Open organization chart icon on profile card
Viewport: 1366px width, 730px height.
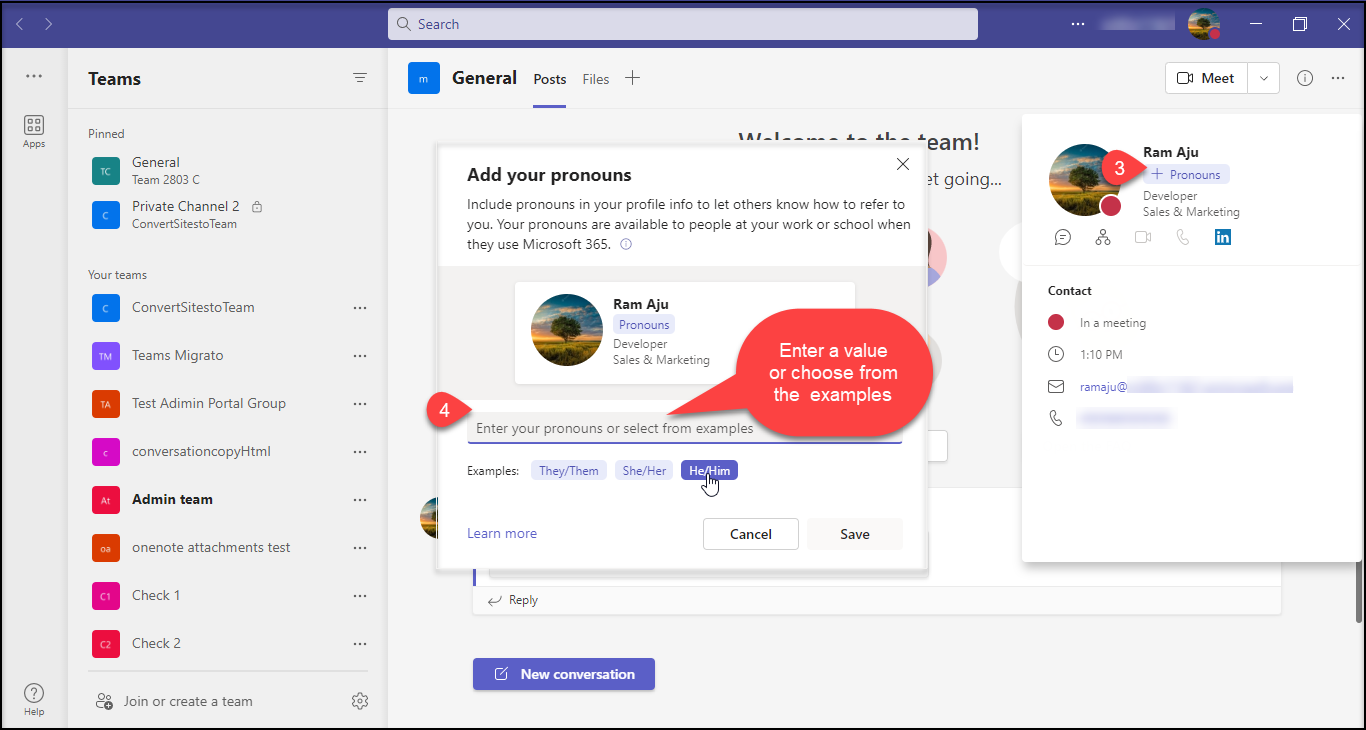(1103, 237)
